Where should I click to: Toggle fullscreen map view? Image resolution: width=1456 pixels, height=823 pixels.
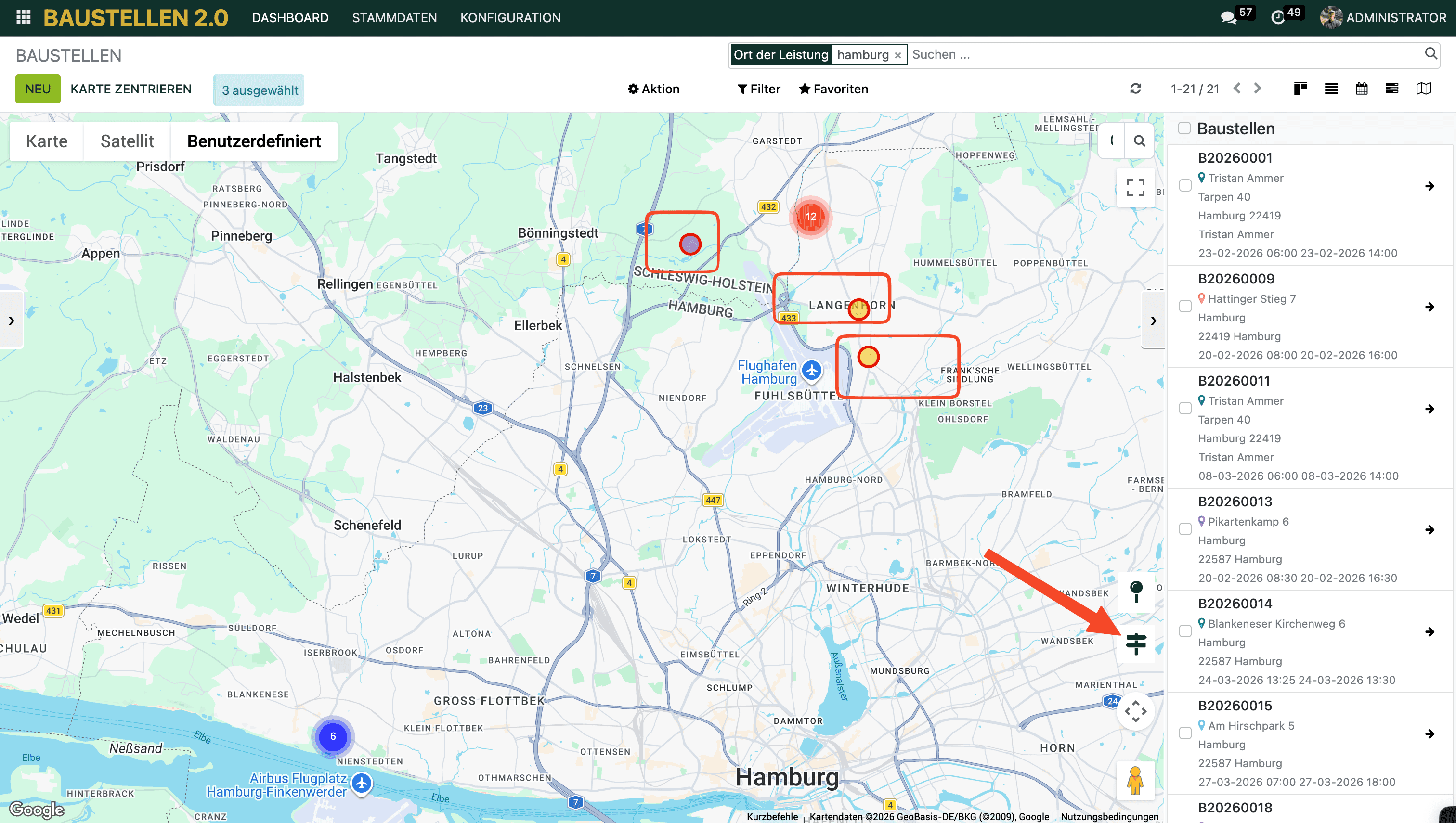click(x=1135, y=188)
